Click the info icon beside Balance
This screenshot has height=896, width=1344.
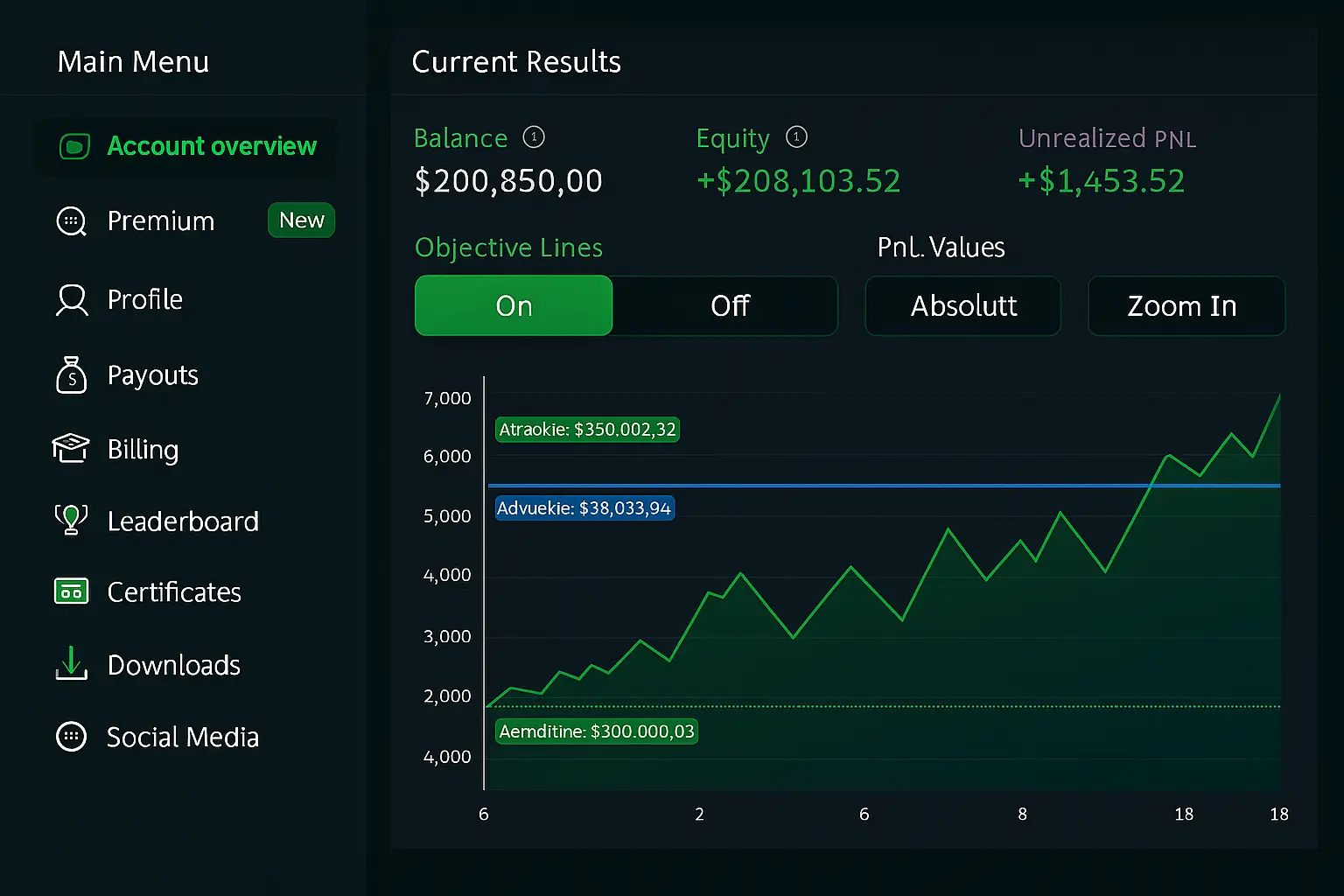tap(534, 137)
